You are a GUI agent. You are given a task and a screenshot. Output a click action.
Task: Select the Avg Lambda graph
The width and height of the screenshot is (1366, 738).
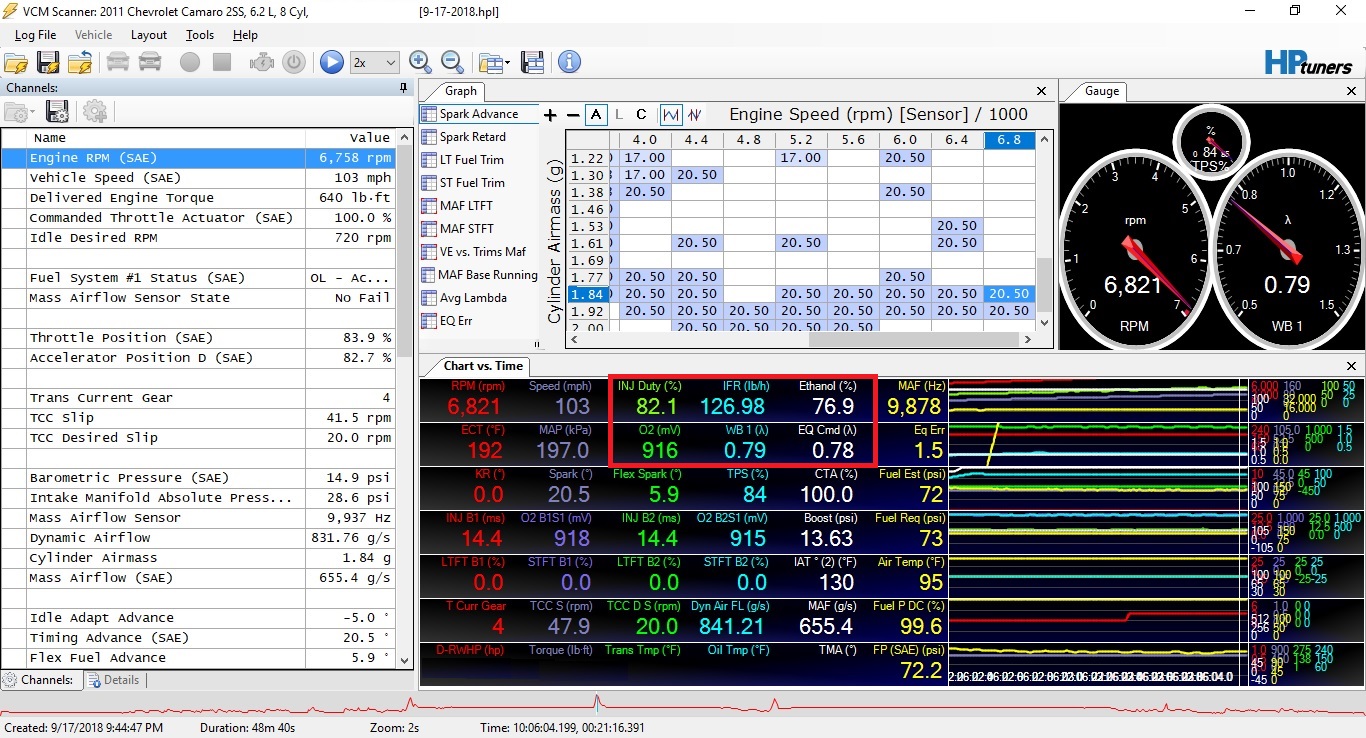(472, 298)
